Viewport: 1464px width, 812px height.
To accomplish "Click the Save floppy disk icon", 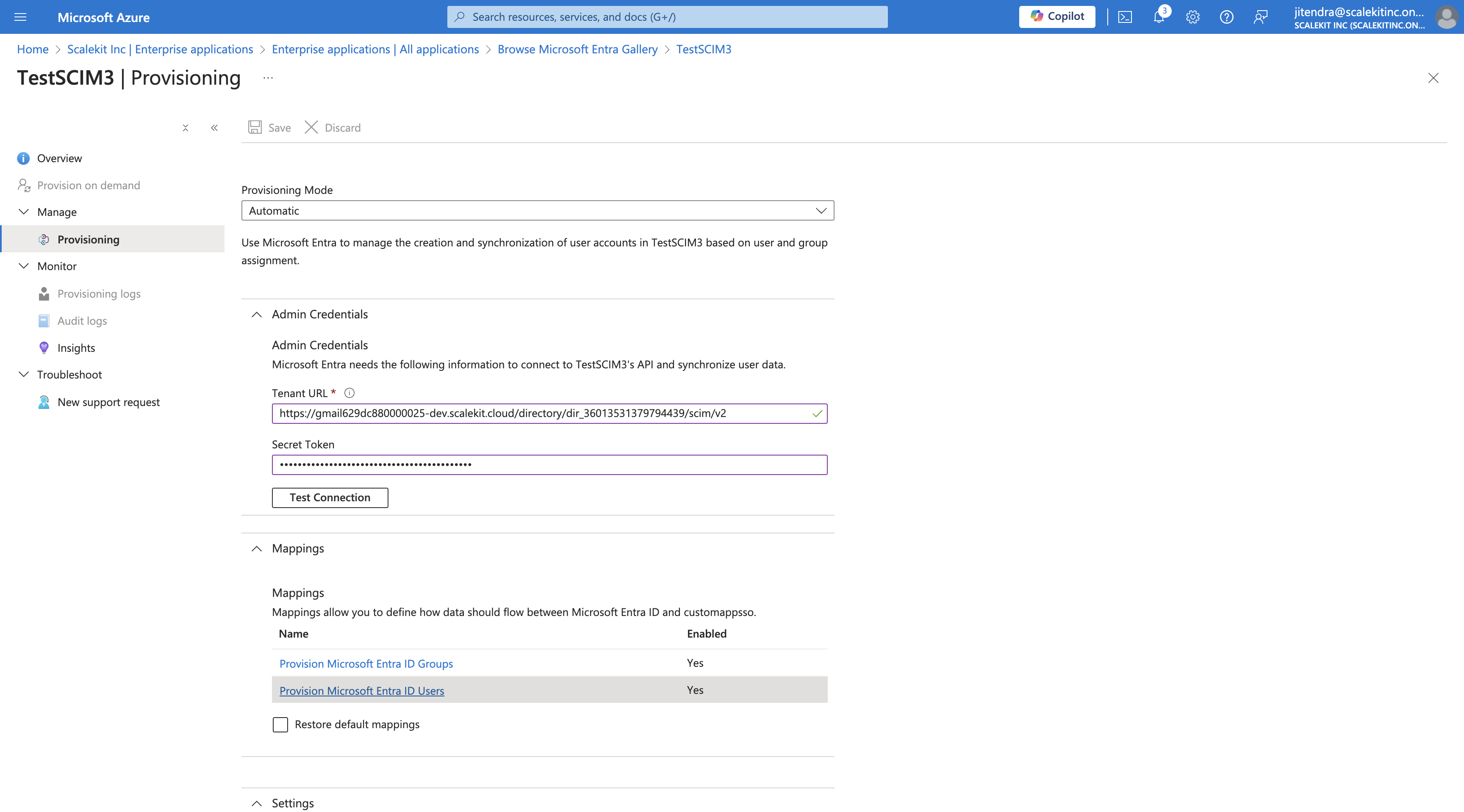I will point(255,127).
